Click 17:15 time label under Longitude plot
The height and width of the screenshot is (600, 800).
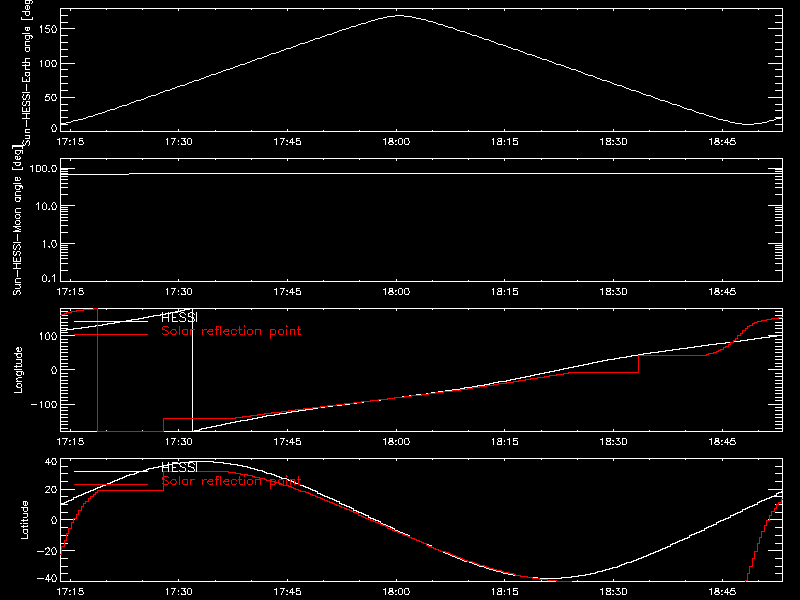tap(70, 442)
